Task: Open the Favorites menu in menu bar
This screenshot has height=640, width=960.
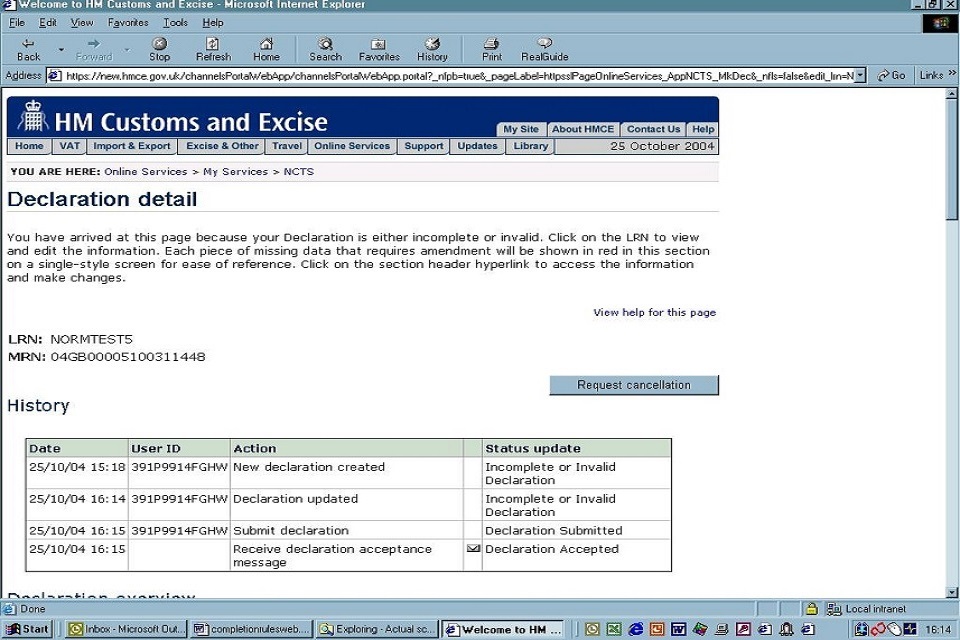Action: click(128, 22)
